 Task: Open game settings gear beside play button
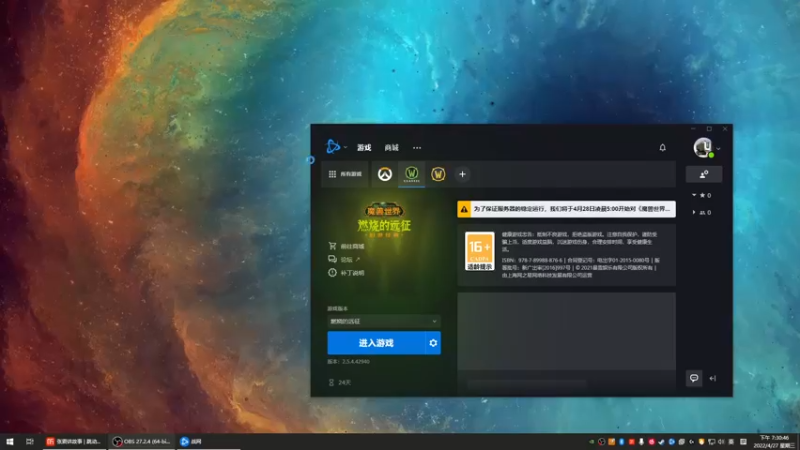[433, 343]
